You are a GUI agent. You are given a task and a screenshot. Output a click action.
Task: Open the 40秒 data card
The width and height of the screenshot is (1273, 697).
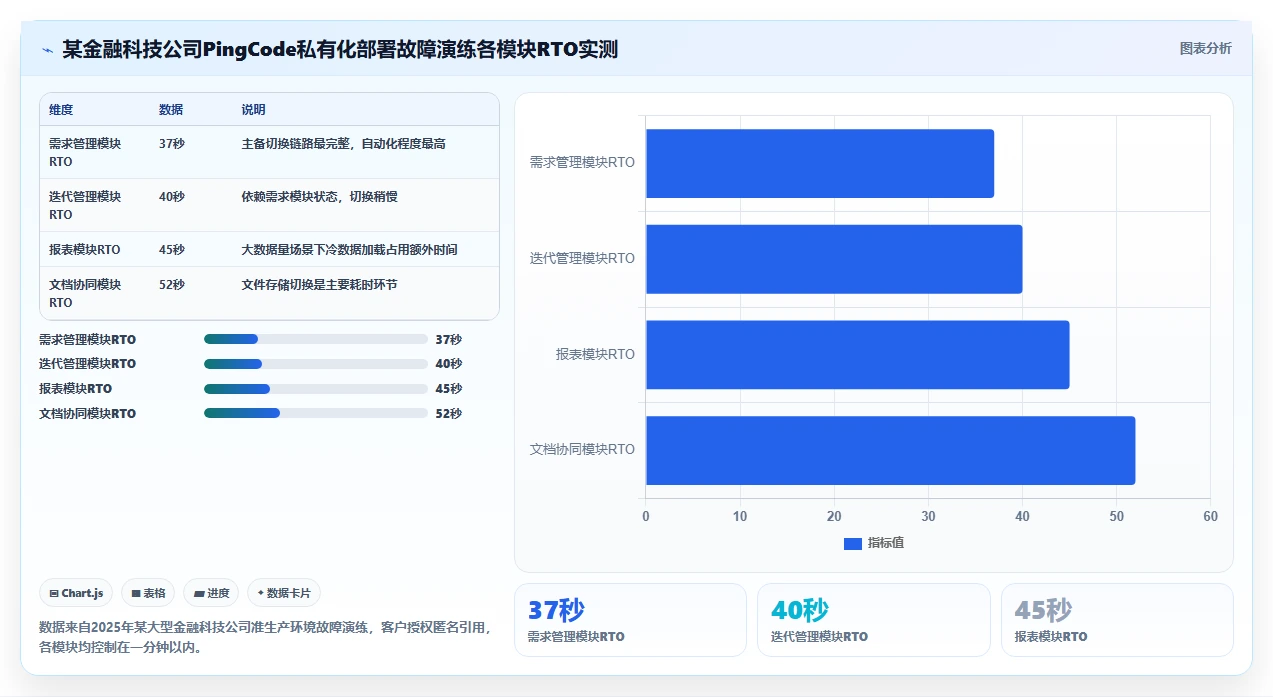pos(874,620)
